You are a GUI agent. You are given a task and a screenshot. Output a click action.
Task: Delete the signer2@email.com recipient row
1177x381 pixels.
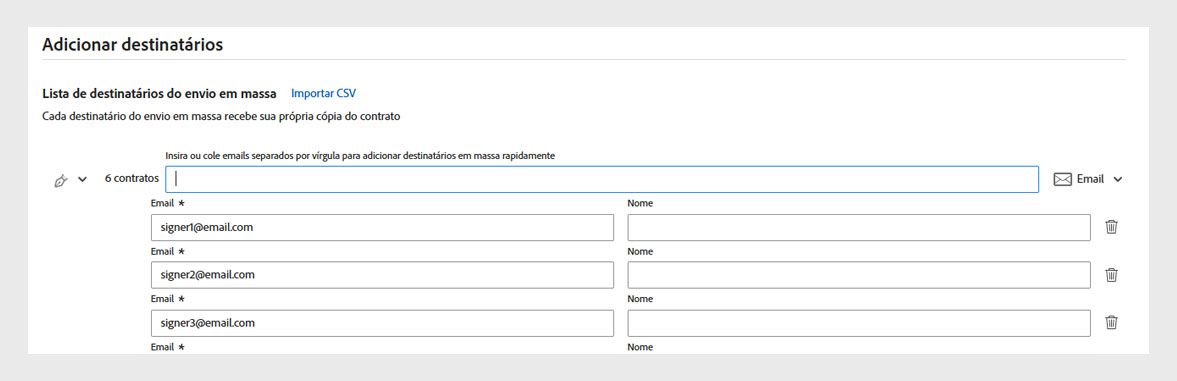point(1112,275)
